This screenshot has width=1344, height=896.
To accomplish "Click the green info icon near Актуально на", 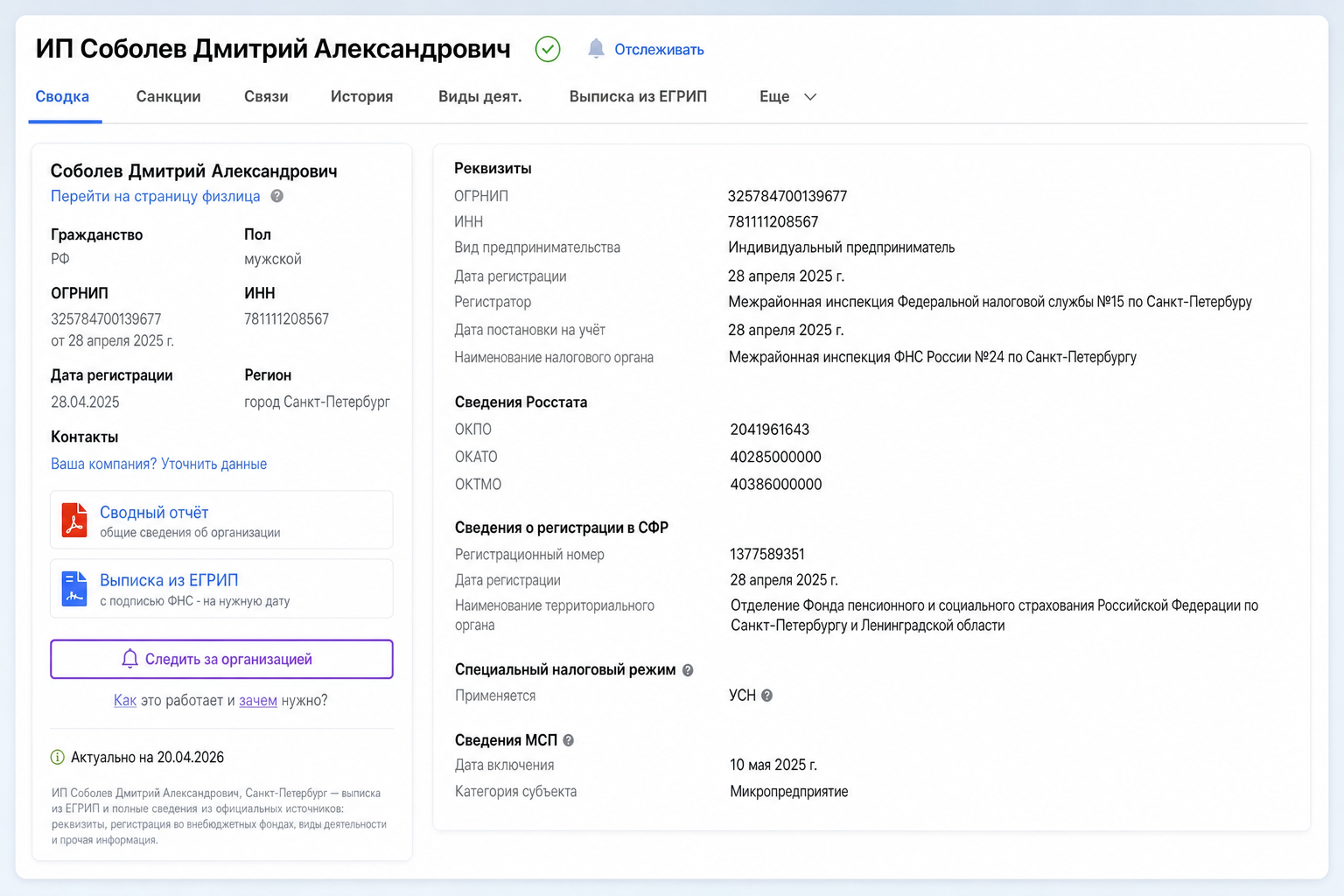I will [x=58, y=757].
